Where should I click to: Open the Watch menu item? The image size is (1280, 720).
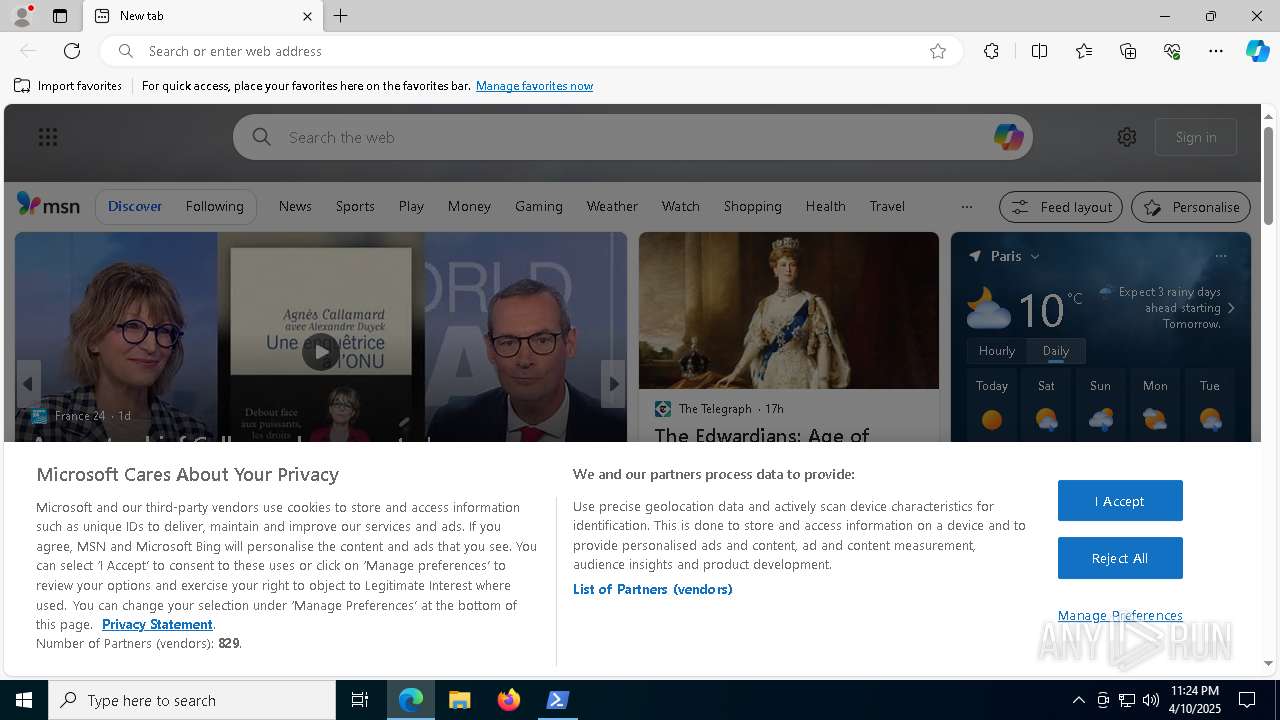tap(680, 206)
